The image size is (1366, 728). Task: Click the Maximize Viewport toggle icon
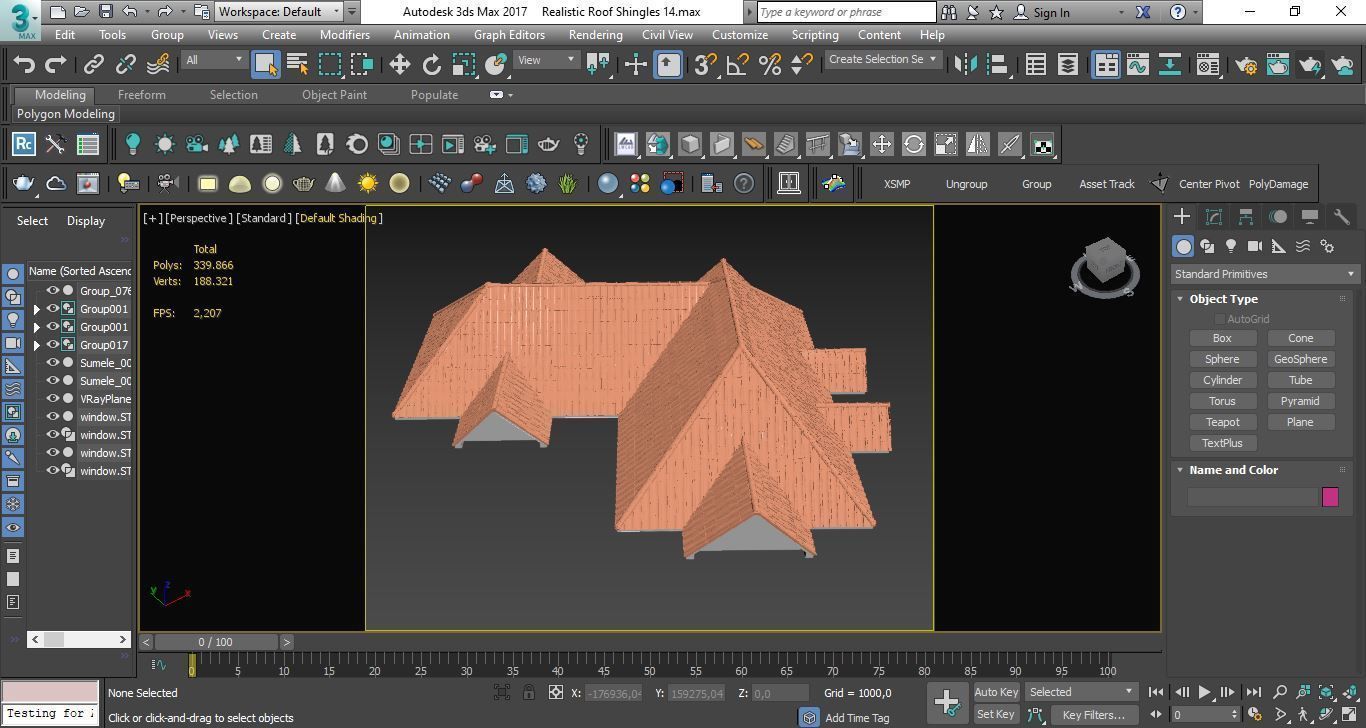[1350, 715]
